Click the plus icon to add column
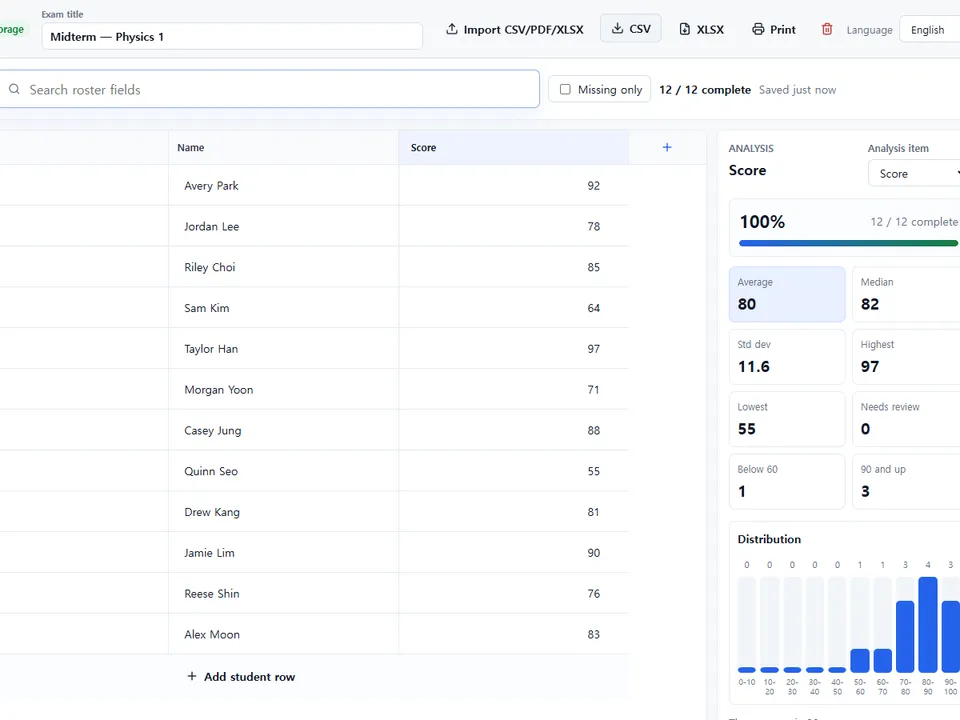The height and width of the screenshot is (720, 960). point(667,147)
